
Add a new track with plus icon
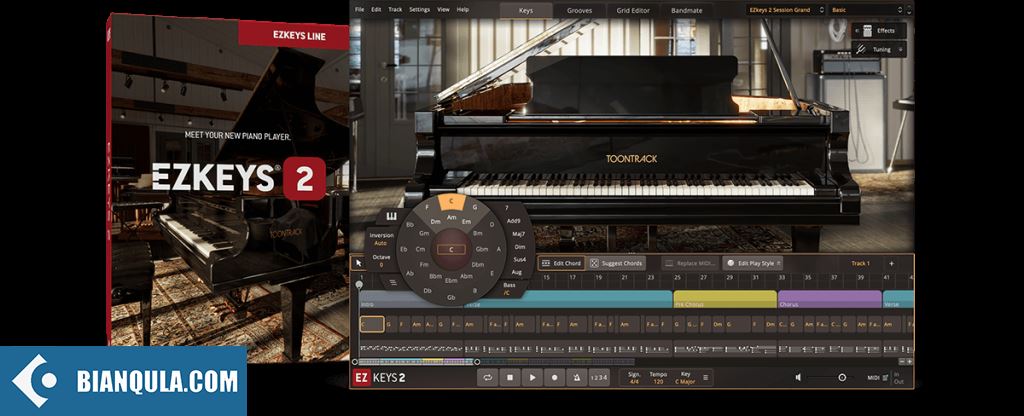(x=891, y=263)
